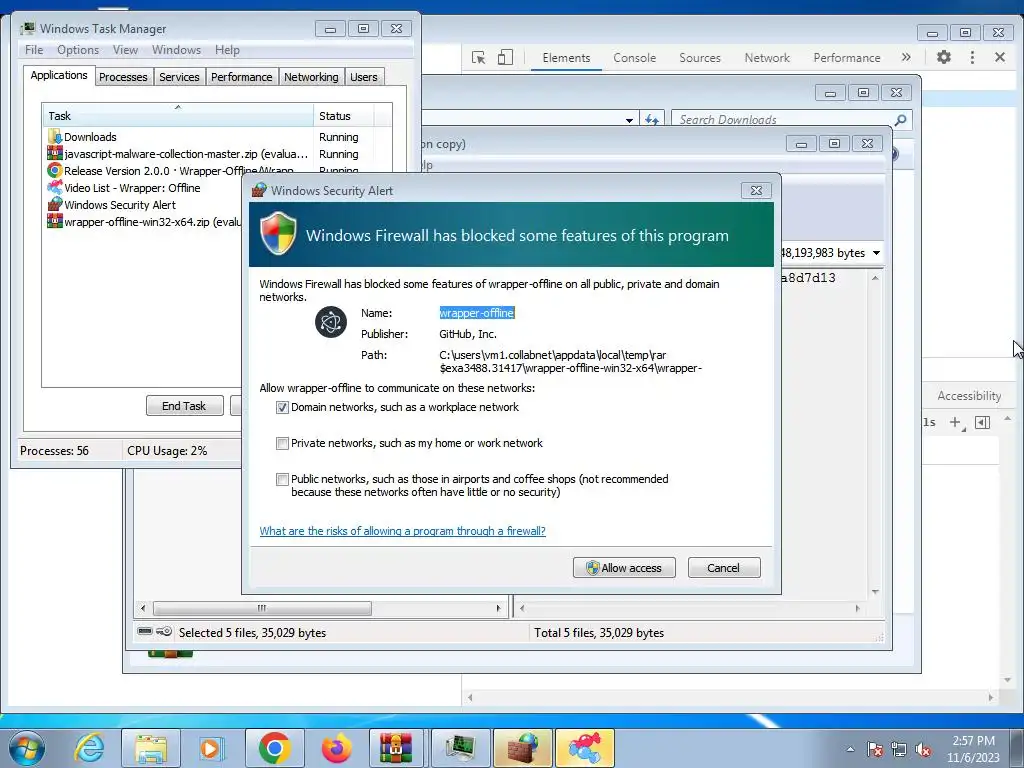1024x768 pixels.
Task: Open the Windows menu in Task Manager
Action: 176,50
